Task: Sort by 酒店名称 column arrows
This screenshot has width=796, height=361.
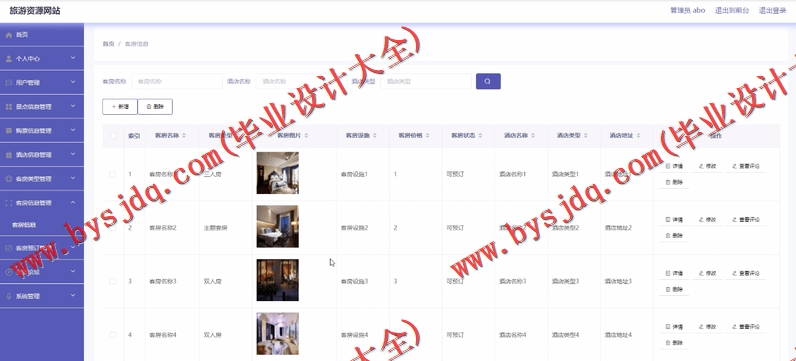Action: coord(533,136)
